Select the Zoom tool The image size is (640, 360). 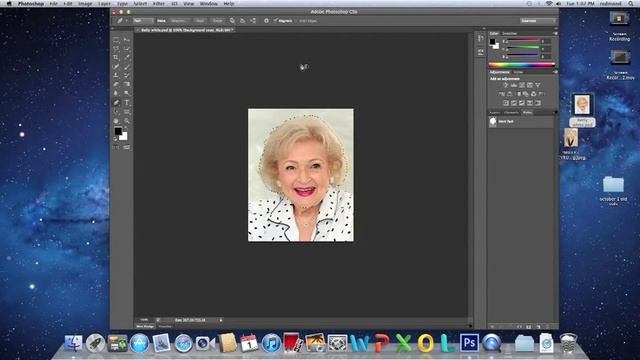pyautogui.click(x=127, y=121)
